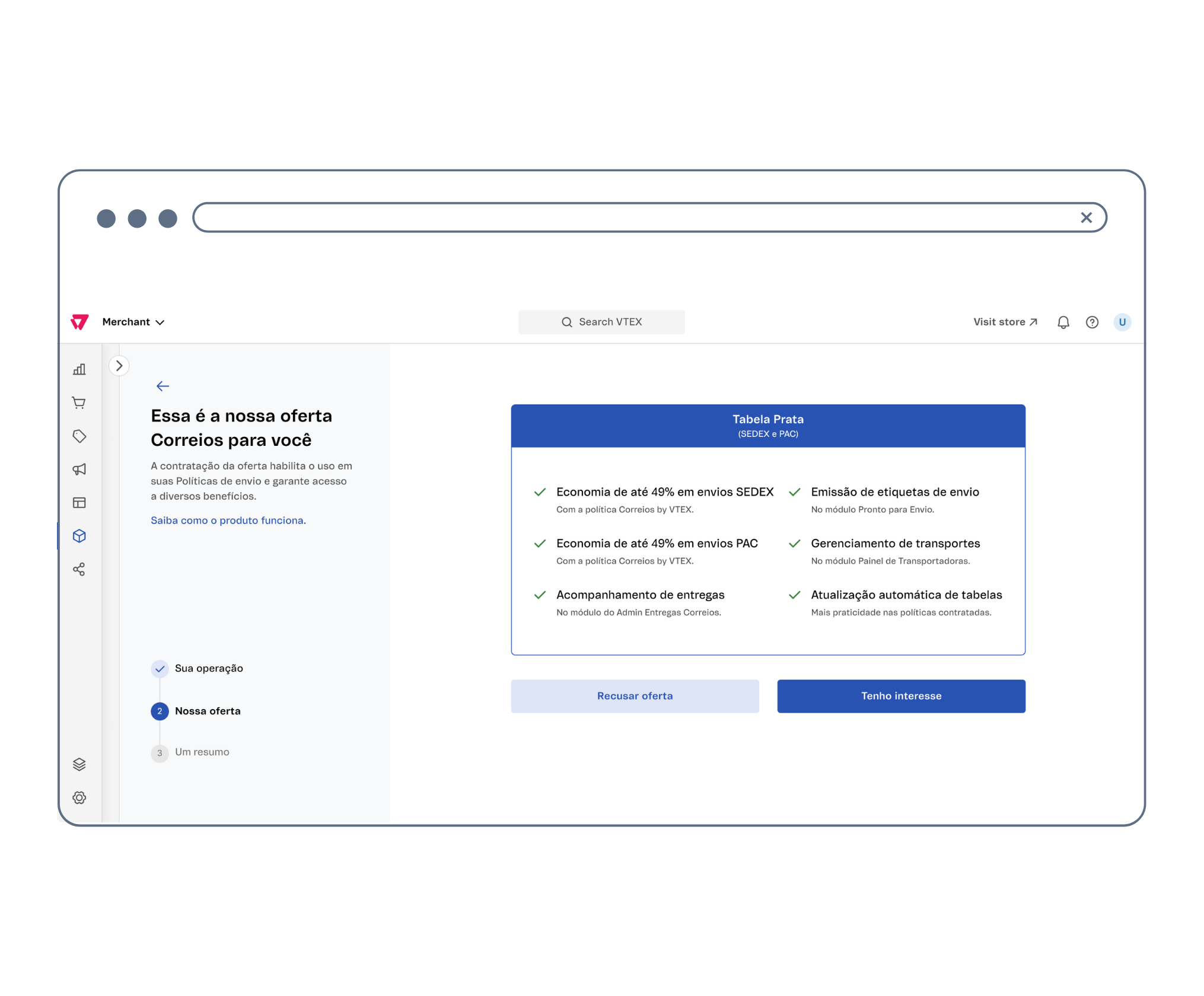This screenshot has width=1204, height=996.
Task: Click 'Acompanhamento de entregas' benefit
Action: pos(640,595)
